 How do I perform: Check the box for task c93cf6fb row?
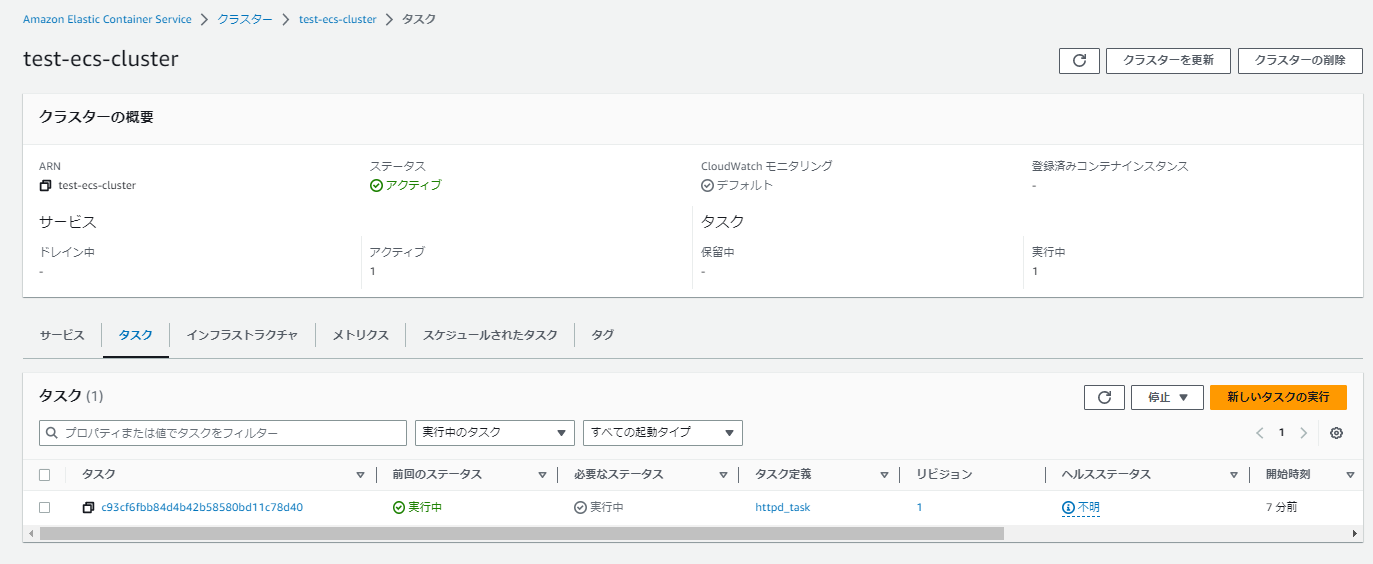(x=44, y=508)
